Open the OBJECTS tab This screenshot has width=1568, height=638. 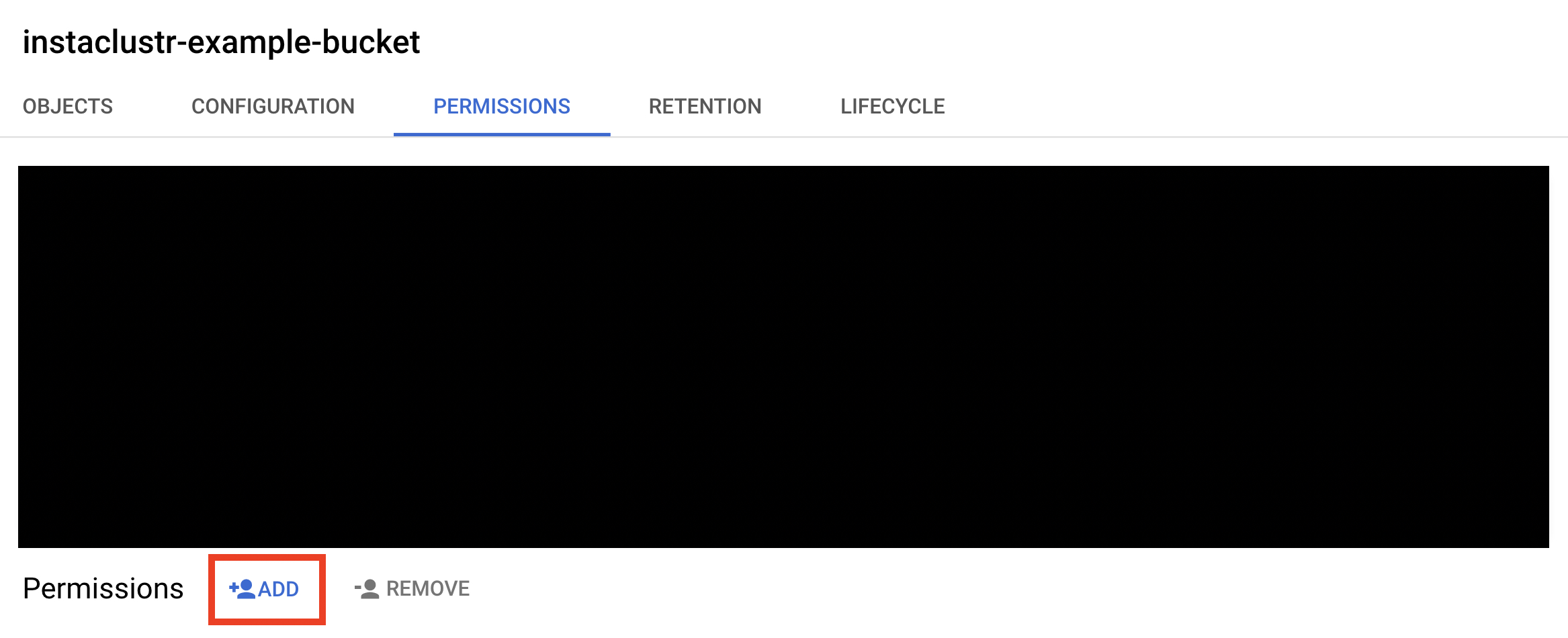coord(68,106)
